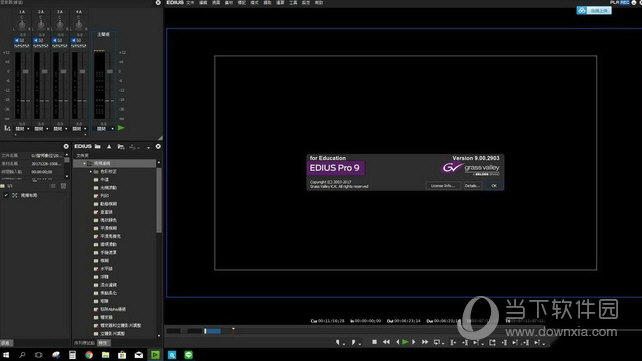Click the grid icon in information palette

[63, 186]
